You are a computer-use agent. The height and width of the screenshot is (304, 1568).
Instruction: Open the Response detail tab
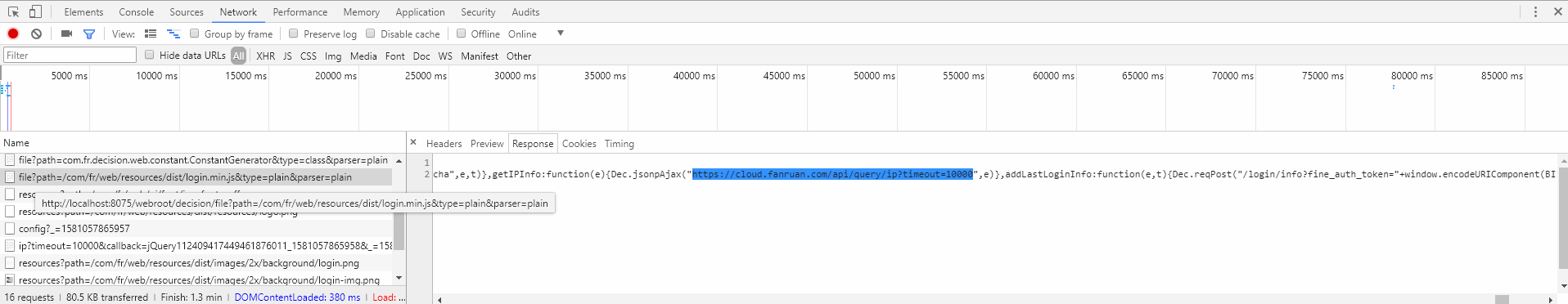[x=533, y=143]
